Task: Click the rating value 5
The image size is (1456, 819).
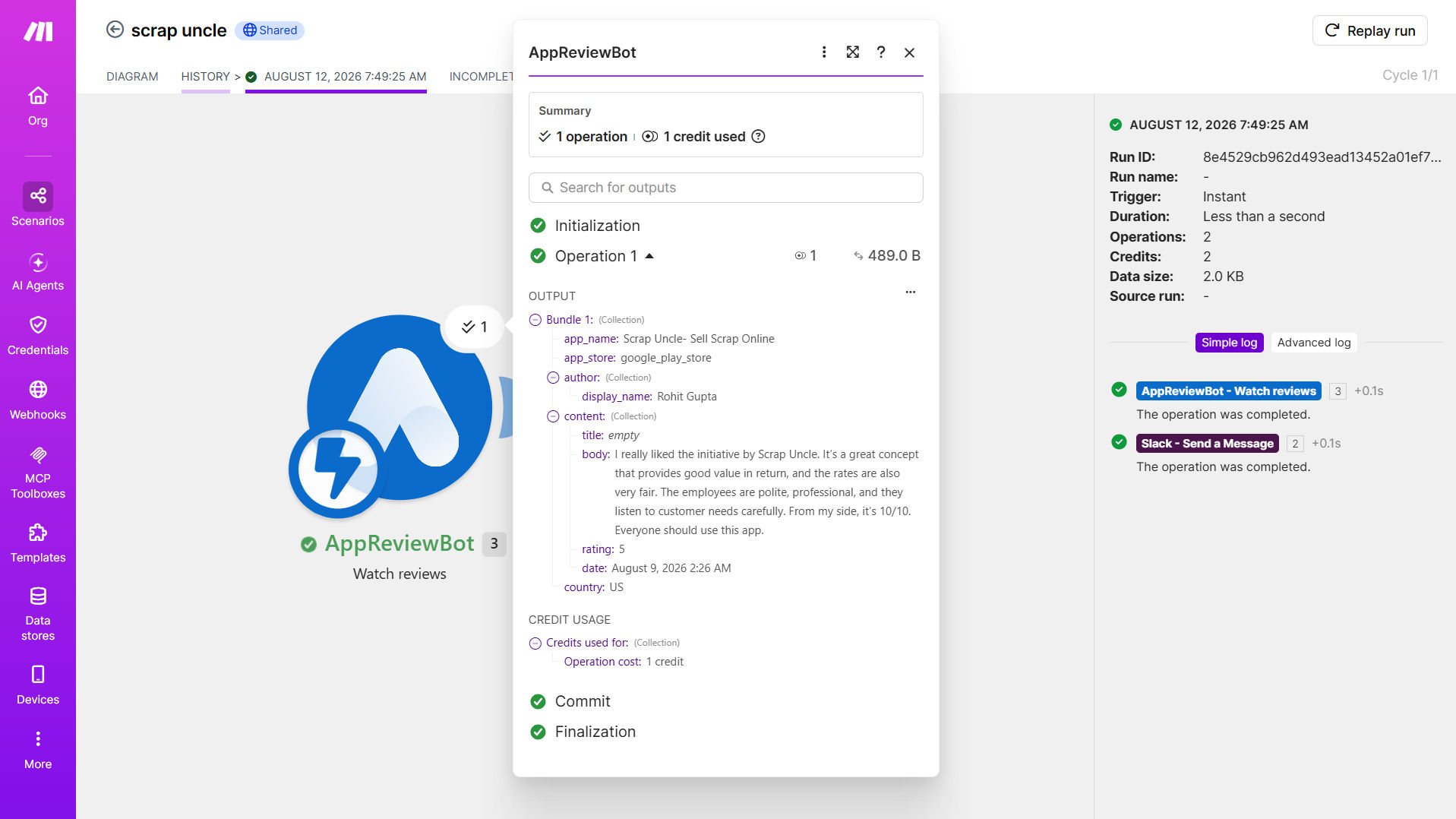Action: [x=621, y=549]
